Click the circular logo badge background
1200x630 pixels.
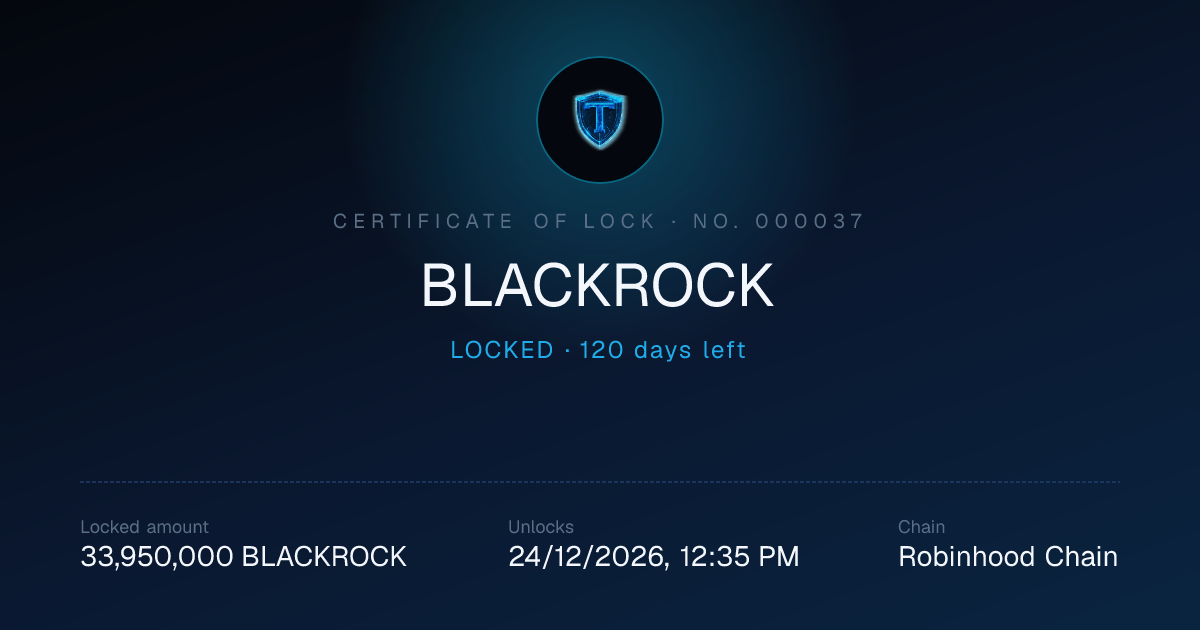click(600, 120)
